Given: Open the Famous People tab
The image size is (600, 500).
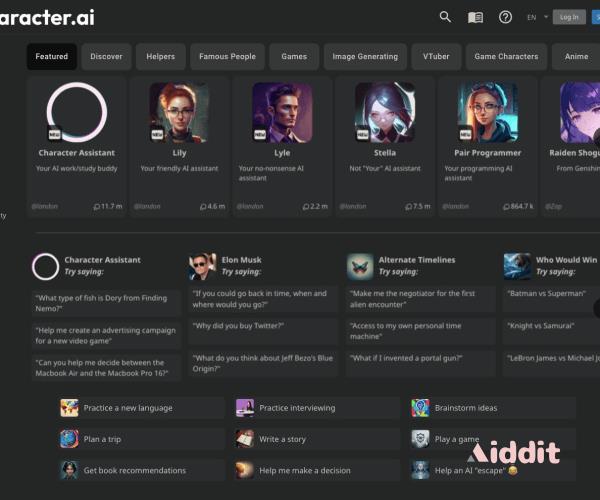Looking at the screenshot, I should pos(227,57).
